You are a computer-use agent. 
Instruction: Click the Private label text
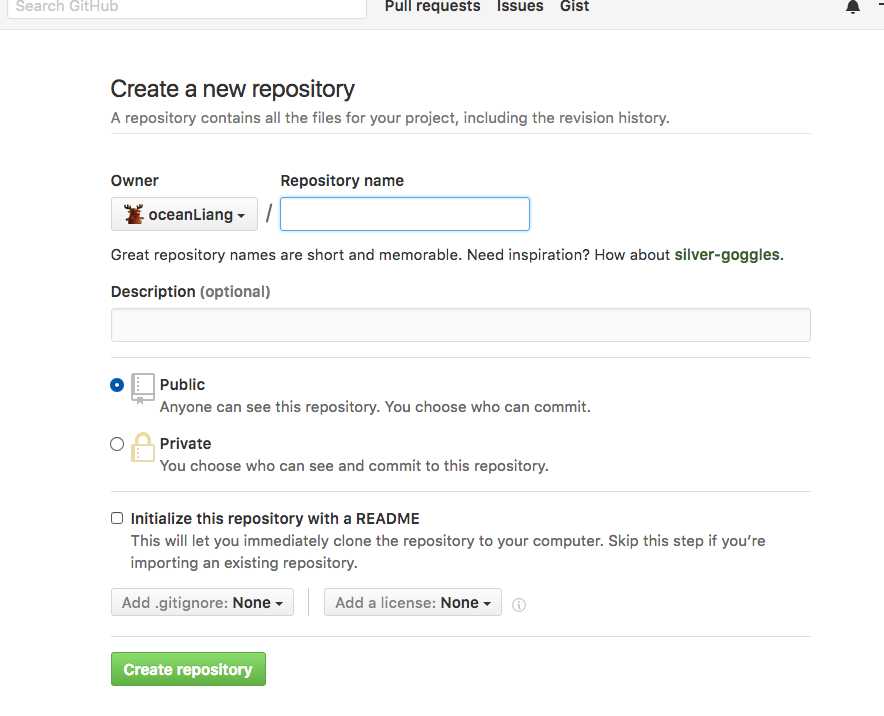185,444
